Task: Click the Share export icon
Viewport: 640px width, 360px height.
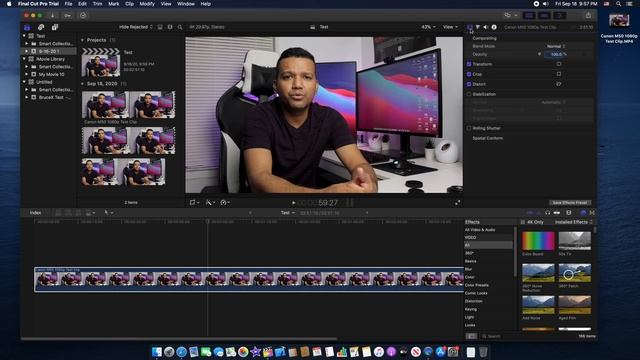Action: point(588,15)
